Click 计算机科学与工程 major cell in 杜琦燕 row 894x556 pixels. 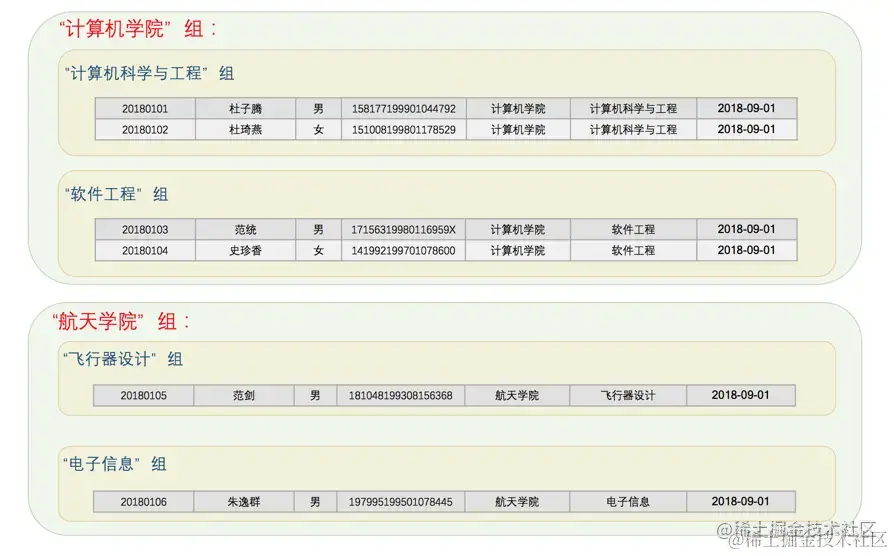point(633,129)
